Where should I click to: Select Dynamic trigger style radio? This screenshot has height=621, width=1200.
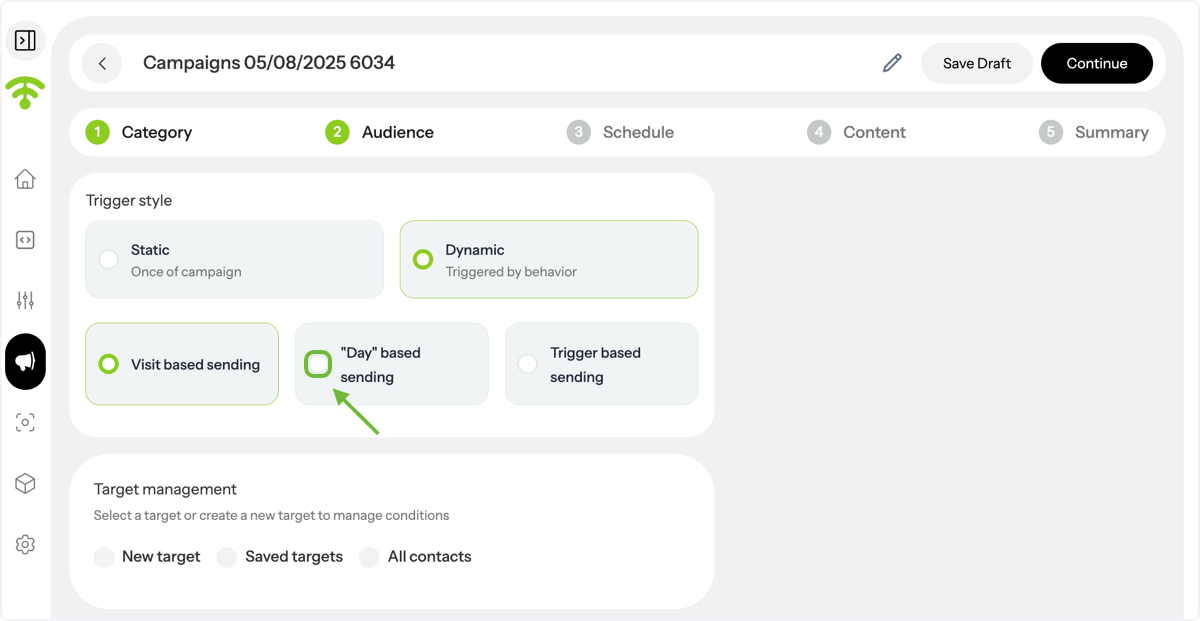click(x=423, y=260)
